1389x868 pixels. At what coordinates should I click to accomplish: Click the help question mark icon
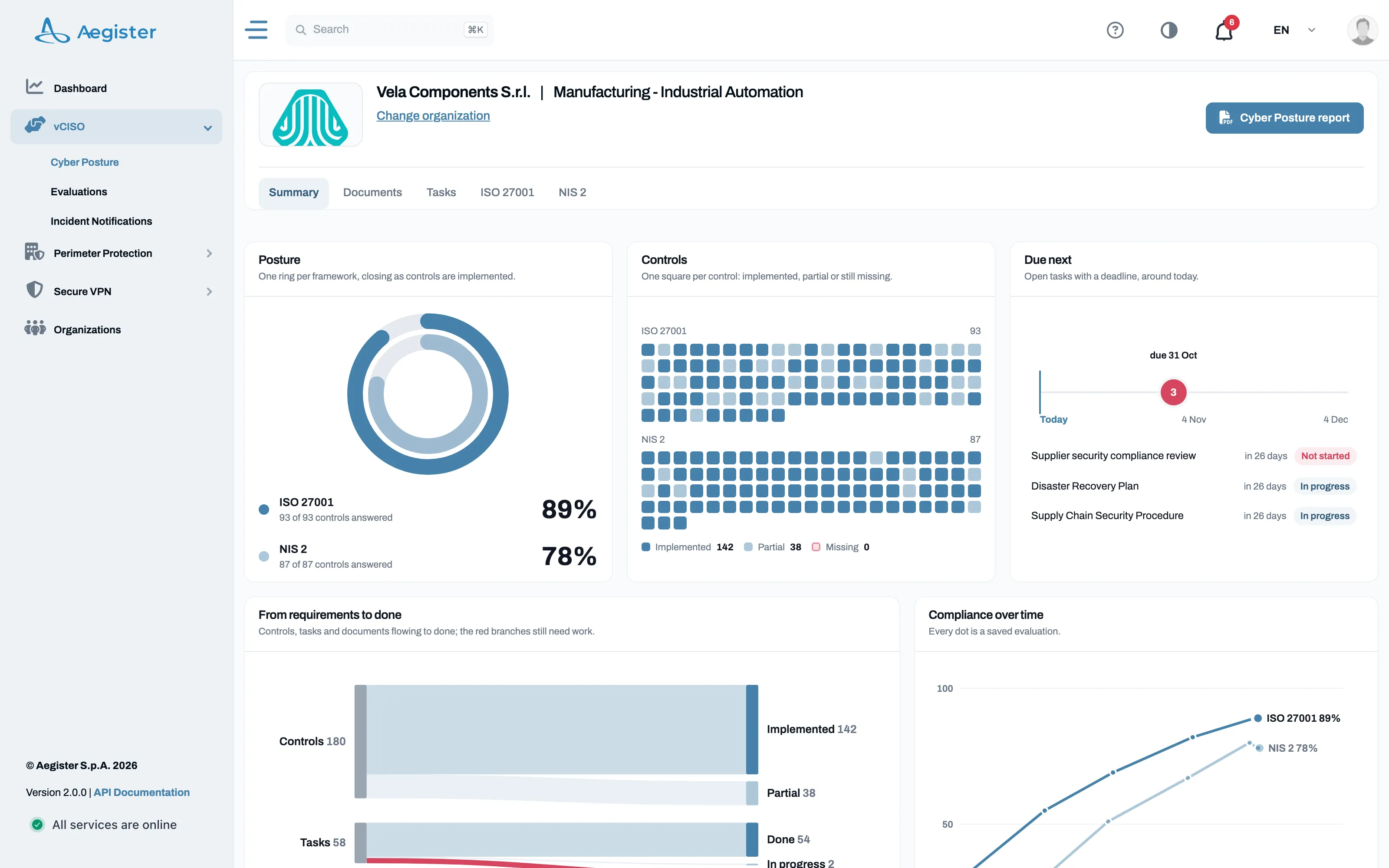[x=1115, y=30]
